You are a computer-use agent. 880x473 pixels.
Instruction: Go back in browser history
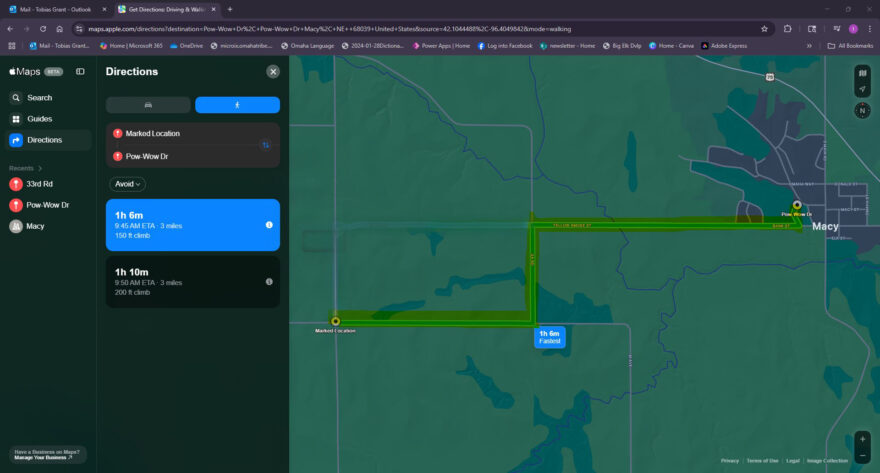pos(10,29)
